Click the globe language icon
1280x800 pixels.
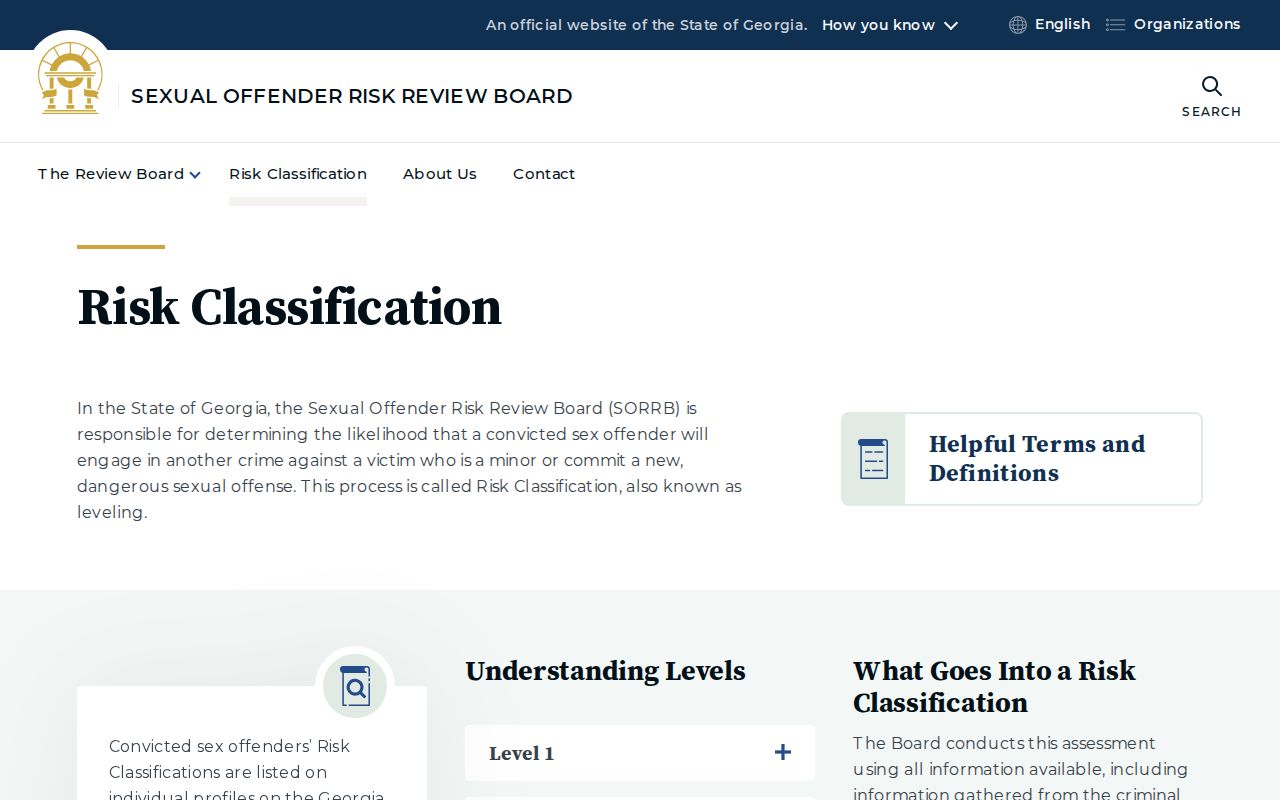(1018, 25)
